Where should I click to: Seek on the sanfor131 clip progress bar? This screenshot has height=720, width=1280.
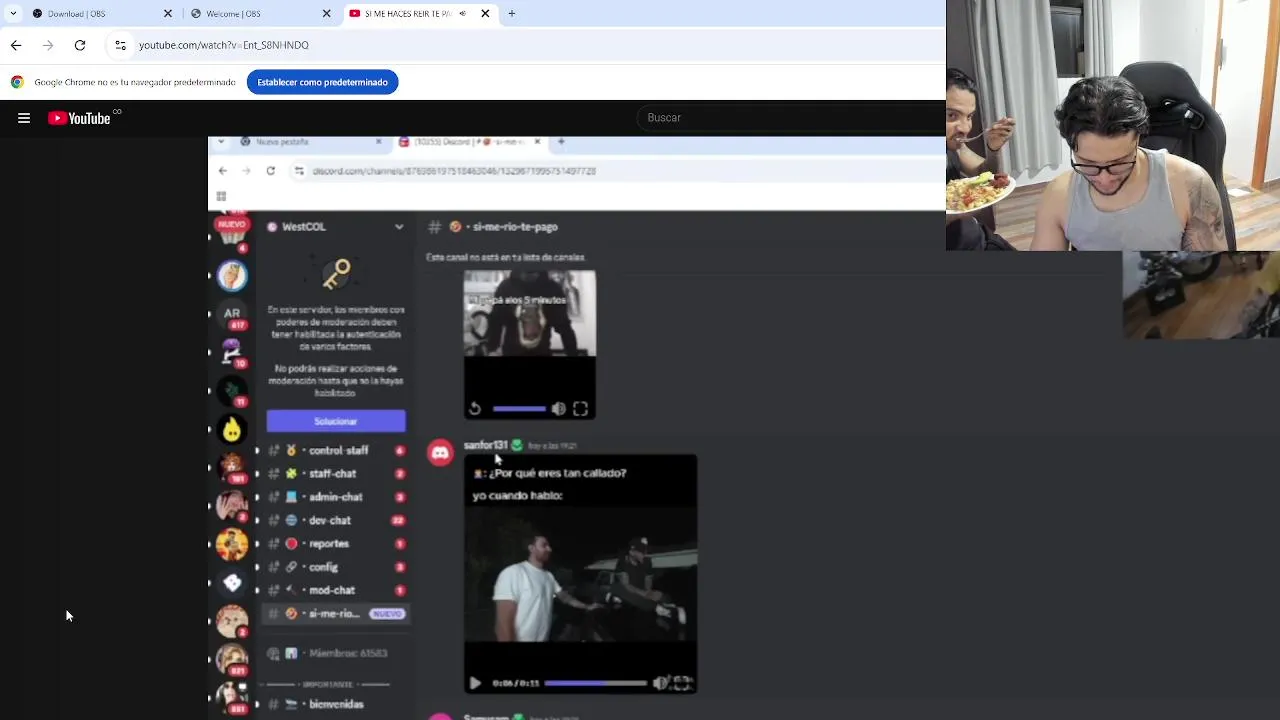(596, 683)
